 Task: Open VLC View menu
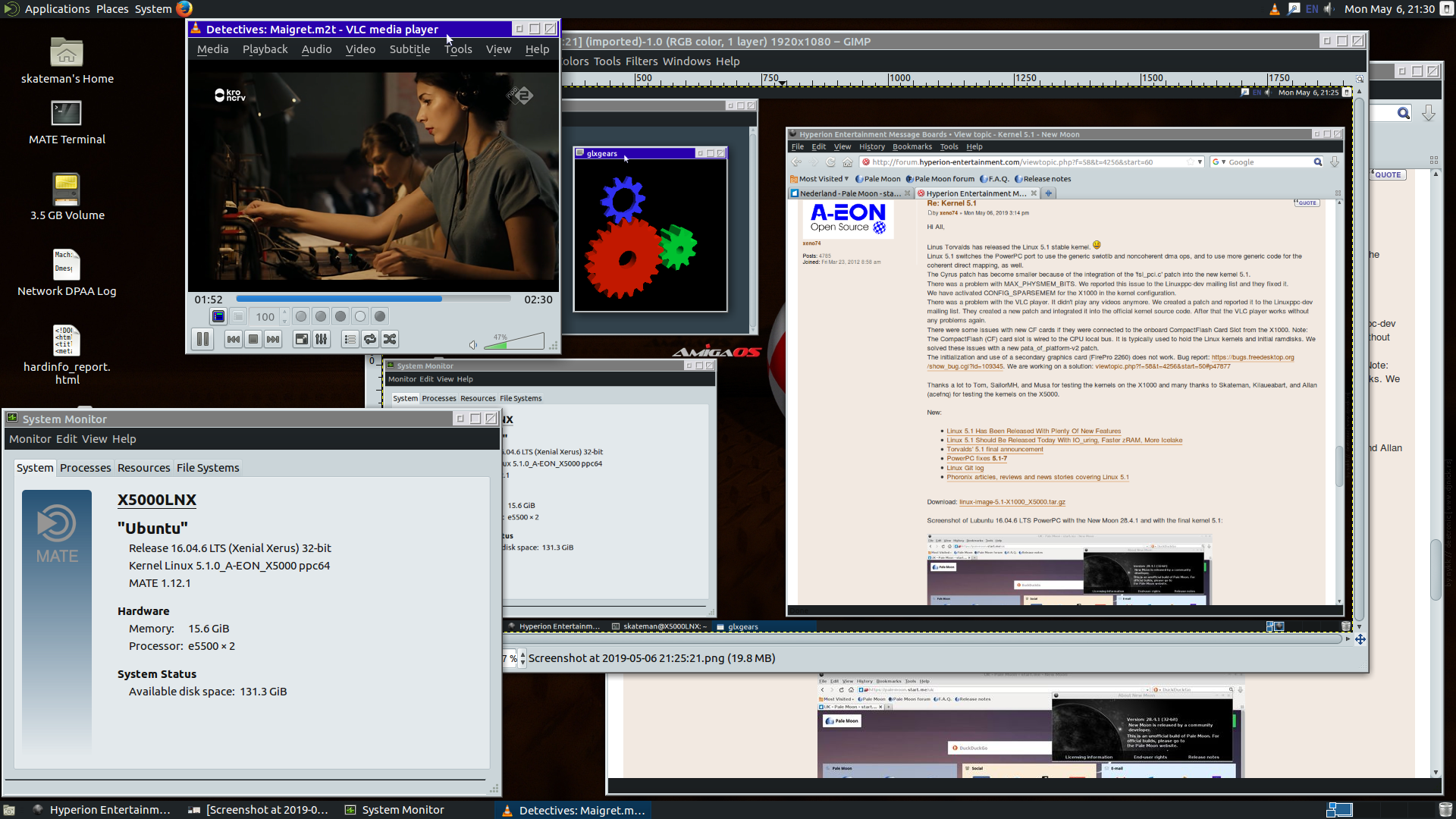[498, 49]
